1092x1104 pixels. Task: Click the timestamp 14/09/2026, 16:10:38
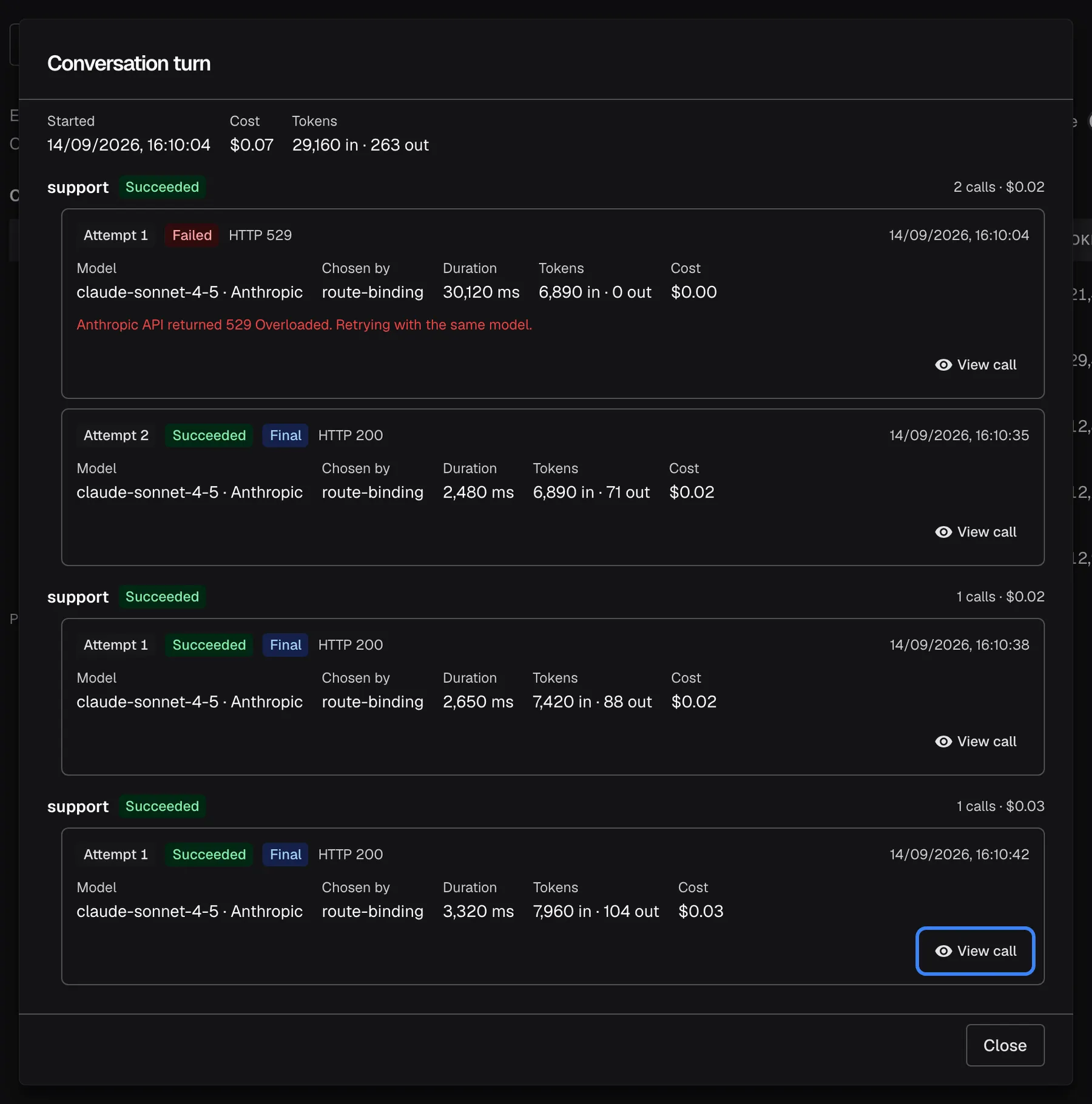(x=959, y=645)
